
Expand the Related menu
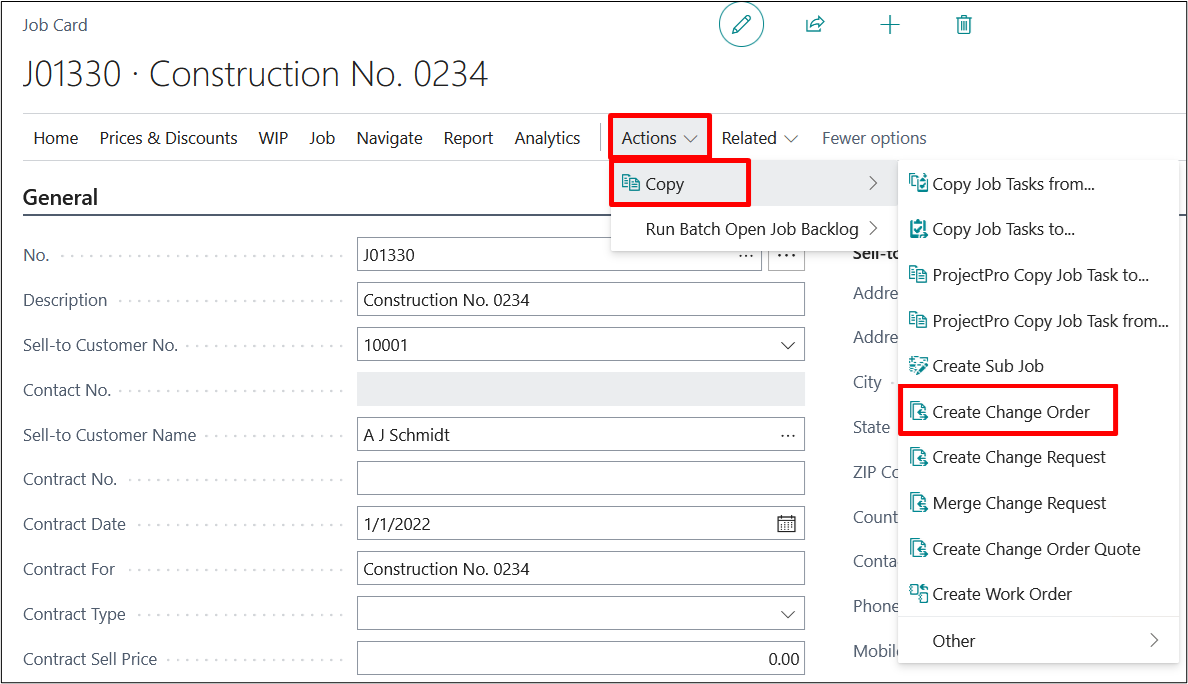tap(759, 138)
